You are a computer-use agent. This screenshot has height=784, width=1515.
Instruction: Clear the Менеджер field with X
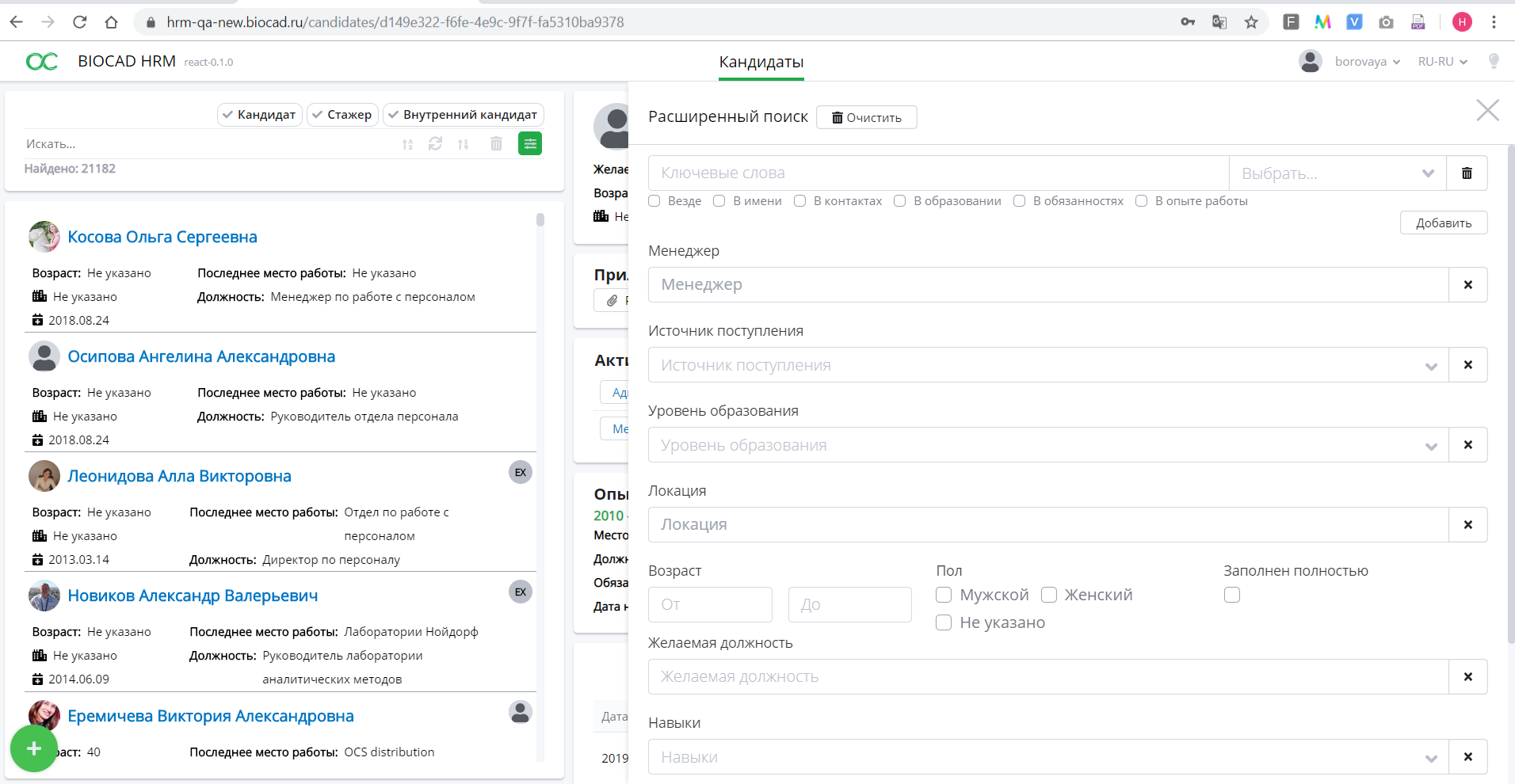[1467, 285]
